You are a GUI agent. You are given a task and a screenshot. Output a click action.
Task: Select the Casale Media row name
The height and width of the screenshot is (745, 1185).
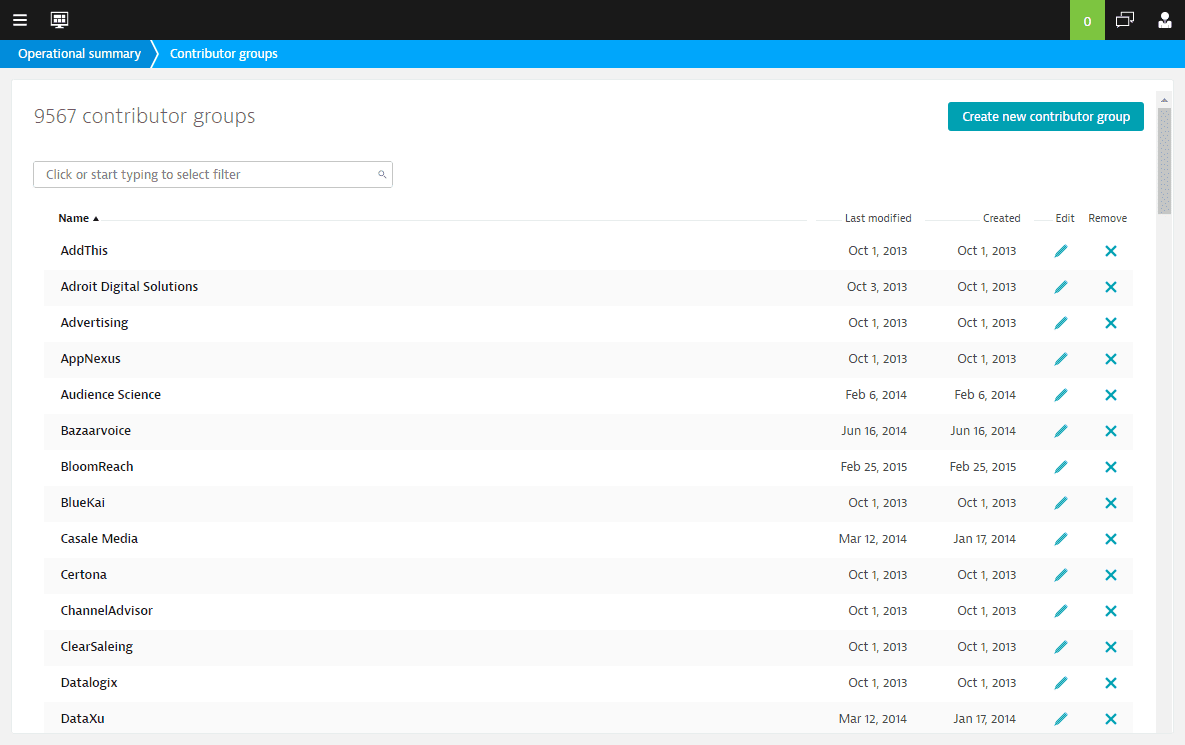pyautogui.click(x=99, y=539)
